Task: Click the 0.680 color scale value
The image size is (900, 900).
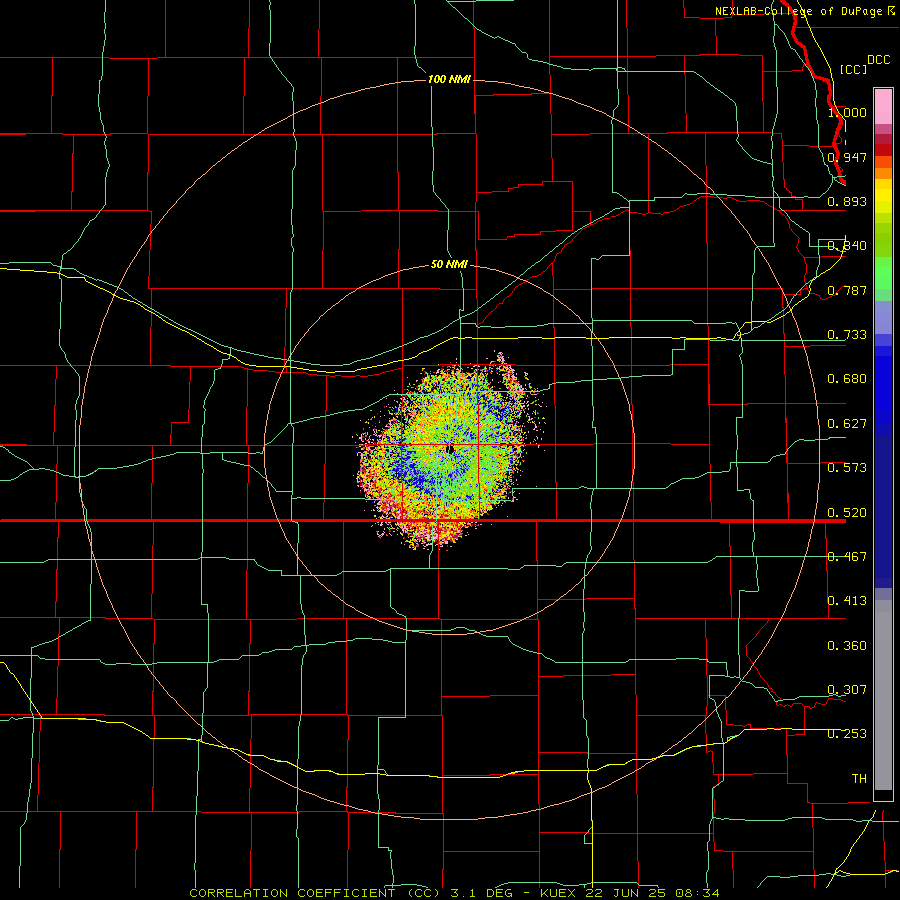Action: tap(847, 379)
